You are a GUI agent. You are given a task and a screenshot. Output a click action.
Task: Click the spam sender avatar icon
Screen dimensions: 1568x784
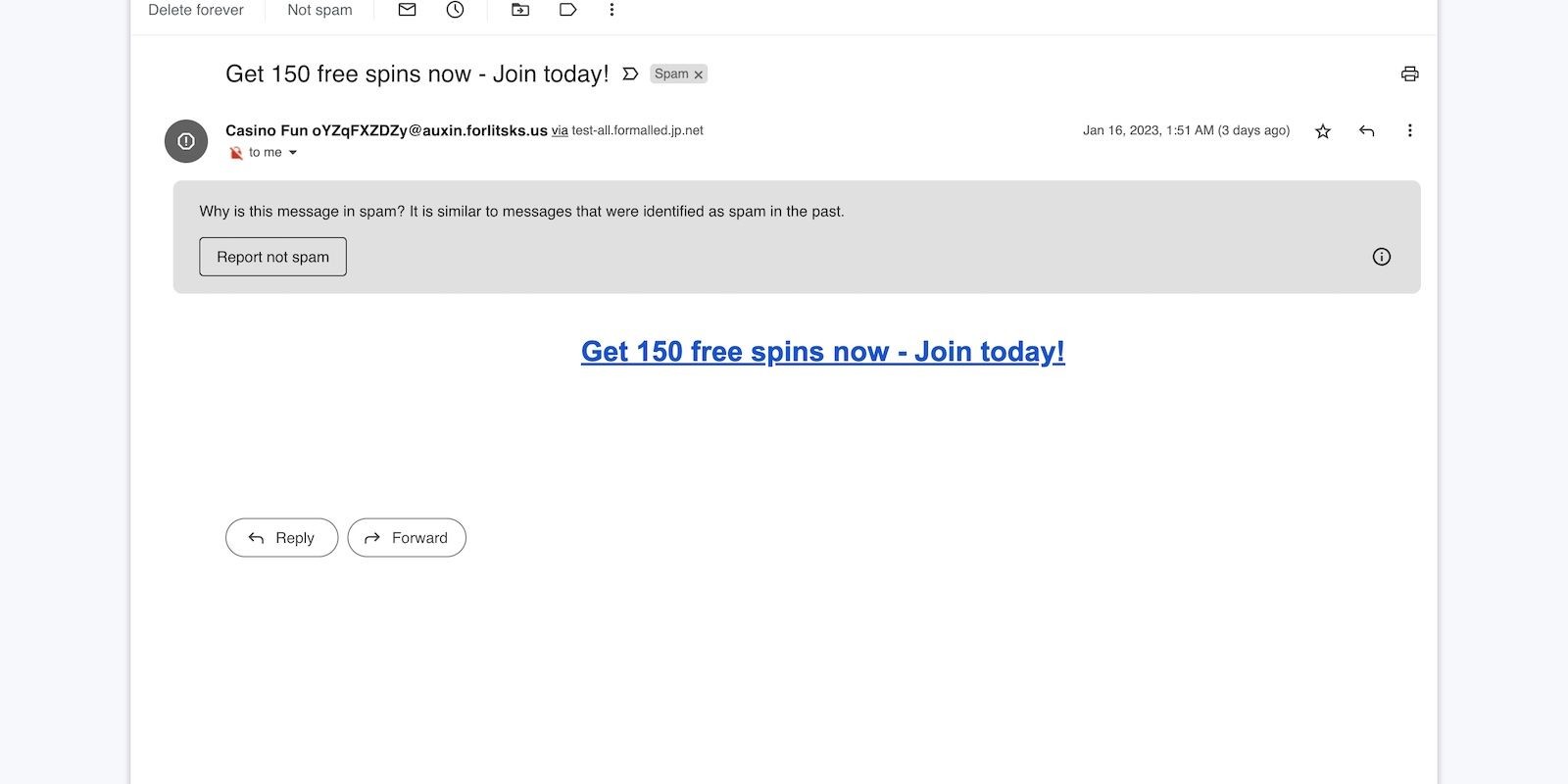tap(186, 141)
